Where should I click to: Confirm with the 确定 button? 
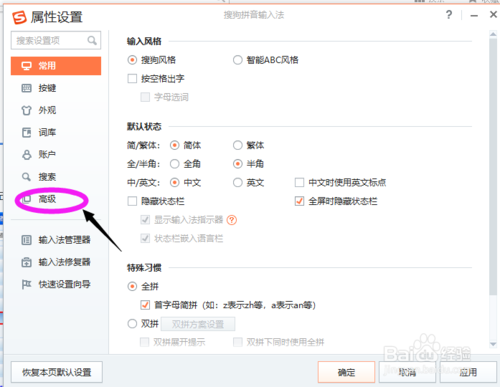pyautogui.click(x=346, y=372)
